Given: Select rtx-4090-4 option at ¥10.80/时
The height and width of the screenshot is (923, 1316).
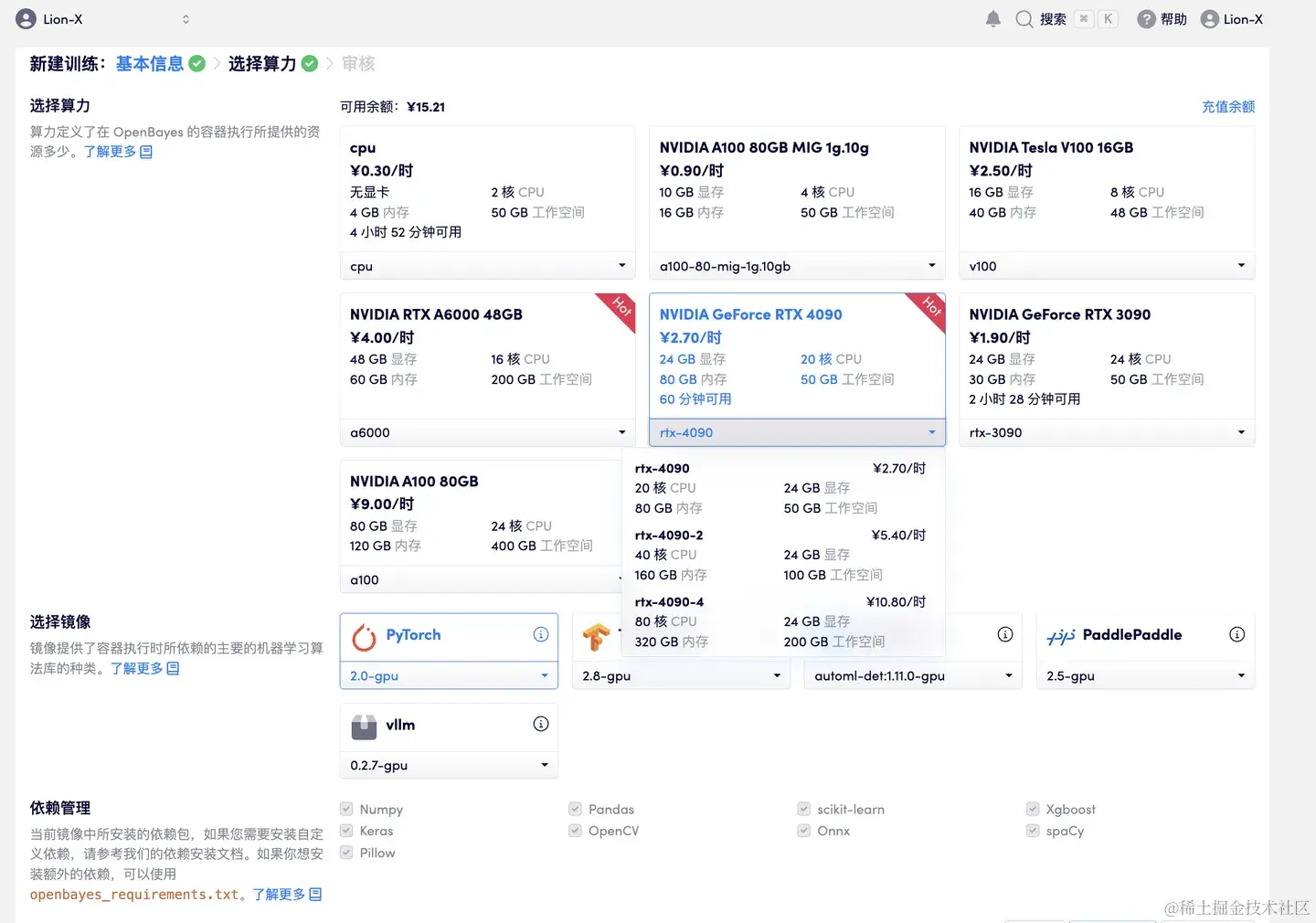Looking at the screenshot, I should coord(782,621).
